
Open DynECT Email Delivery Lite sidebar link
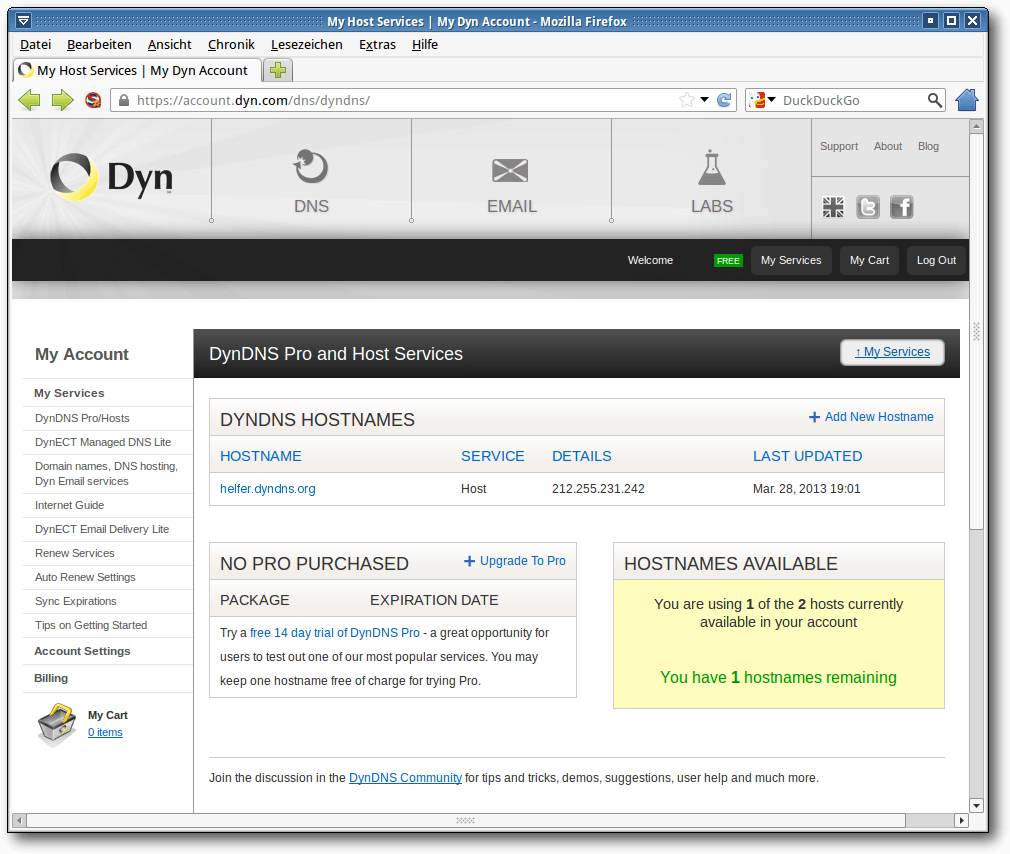click(x=102, y=529)
